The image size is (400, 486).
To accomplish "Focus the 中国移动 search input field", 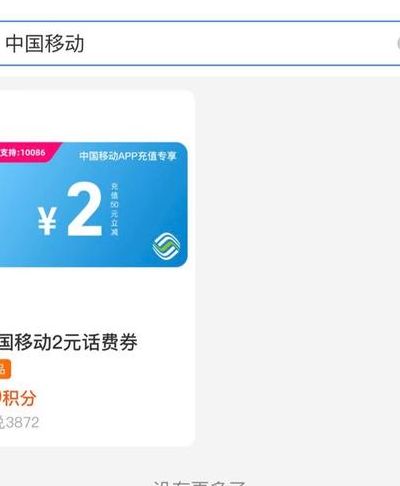I will click(200, 44).
